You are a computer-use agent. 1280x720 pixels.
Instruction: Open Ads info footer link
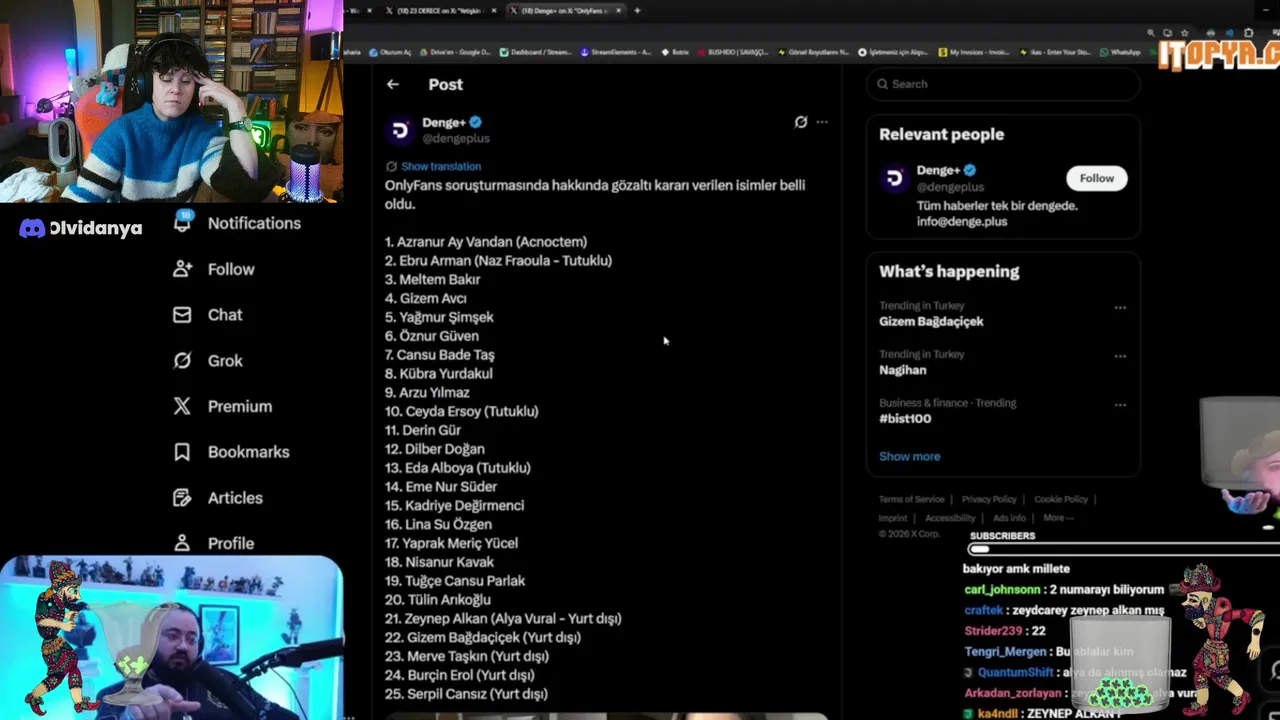[1009, 518]
